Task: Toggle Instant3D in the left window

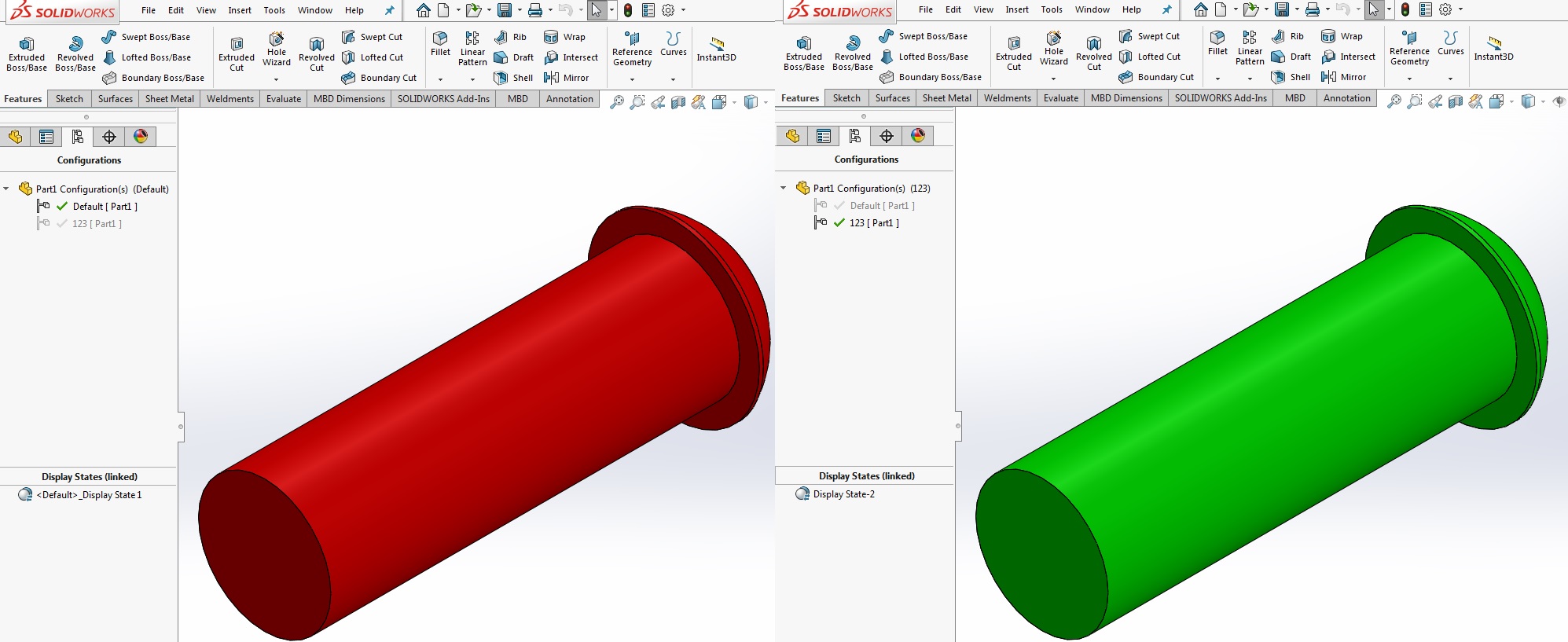Action: point(716,49)
